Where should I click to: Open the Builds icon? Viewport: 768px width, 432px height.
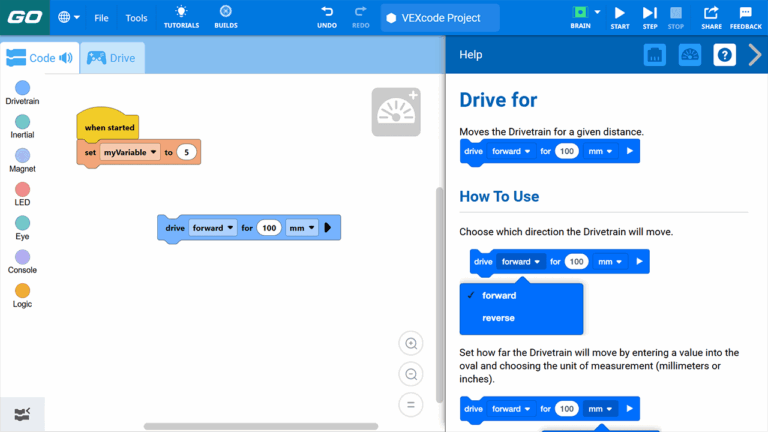tap(226, 17)
